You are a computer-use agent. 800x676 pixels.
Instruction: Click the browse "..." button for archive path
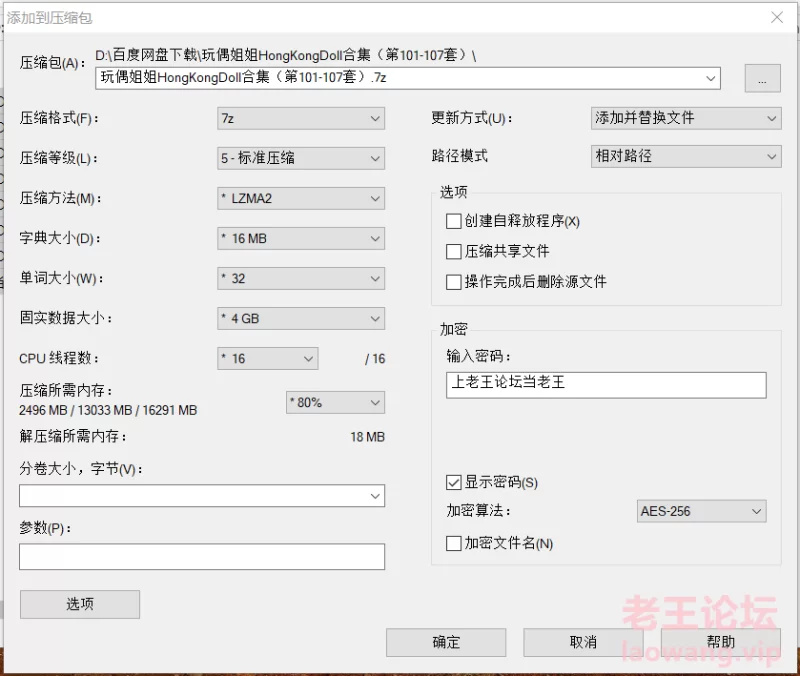click(761, 79)
